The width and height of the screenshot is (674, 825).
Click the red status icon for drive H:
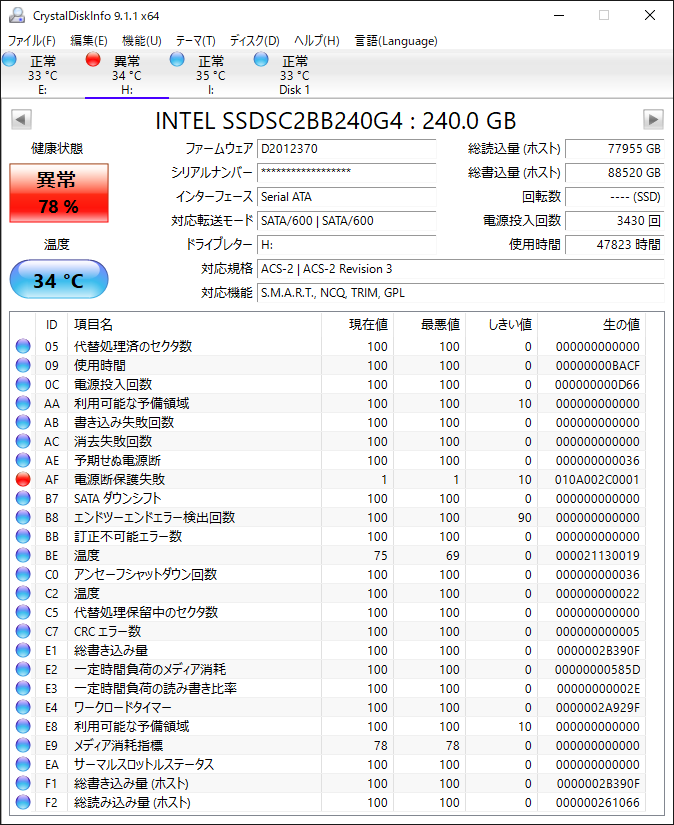(94, 60)
